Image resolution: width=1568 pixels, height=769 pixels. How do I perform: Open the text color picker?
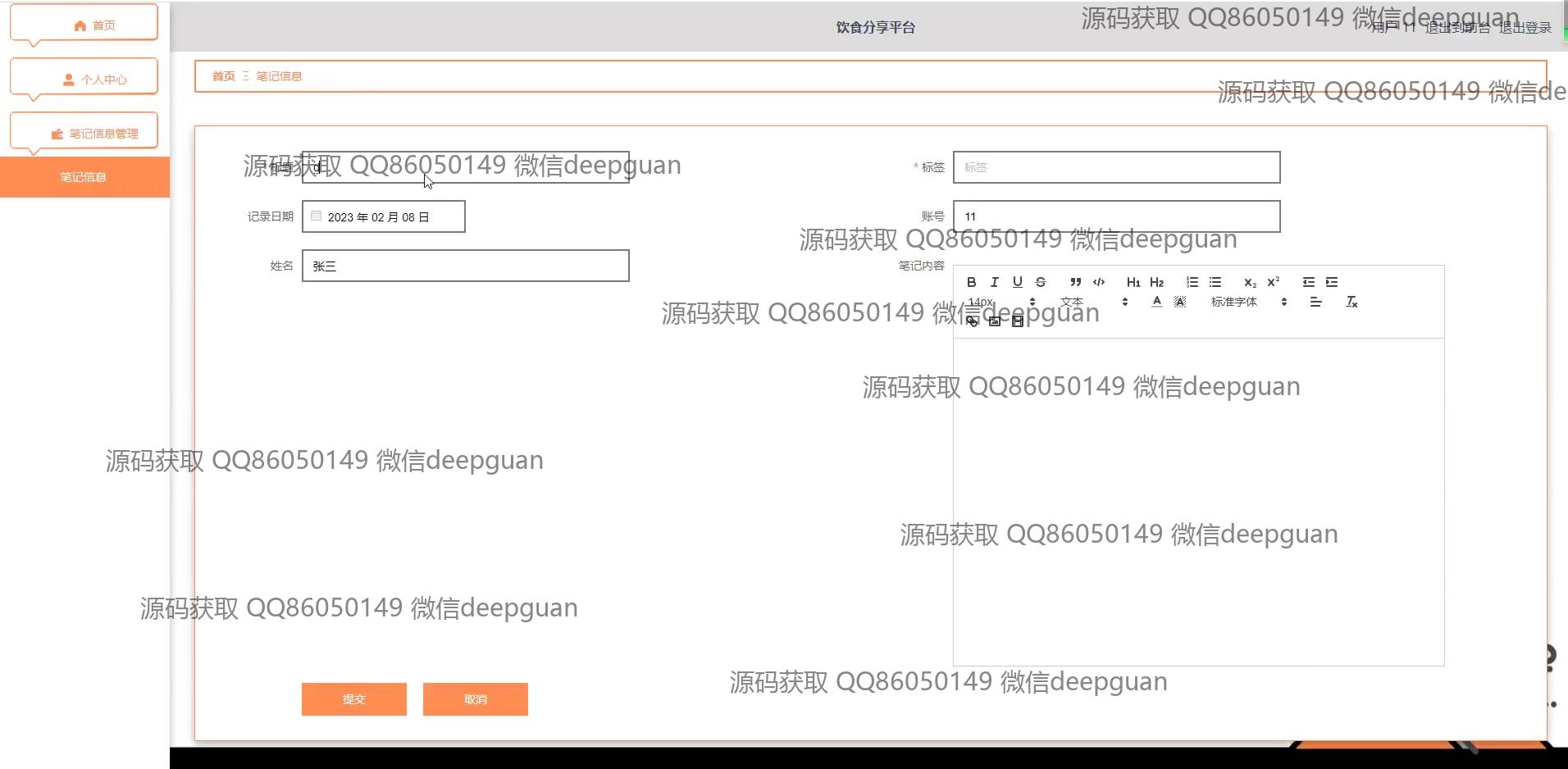(x=1156, y=302)
